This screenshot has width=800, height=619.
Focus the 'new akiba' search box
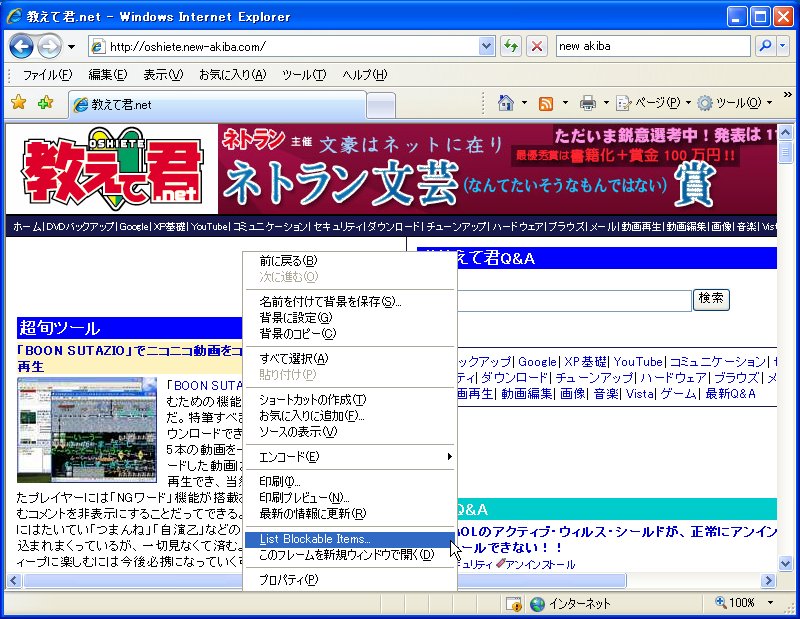coord(653,46)
